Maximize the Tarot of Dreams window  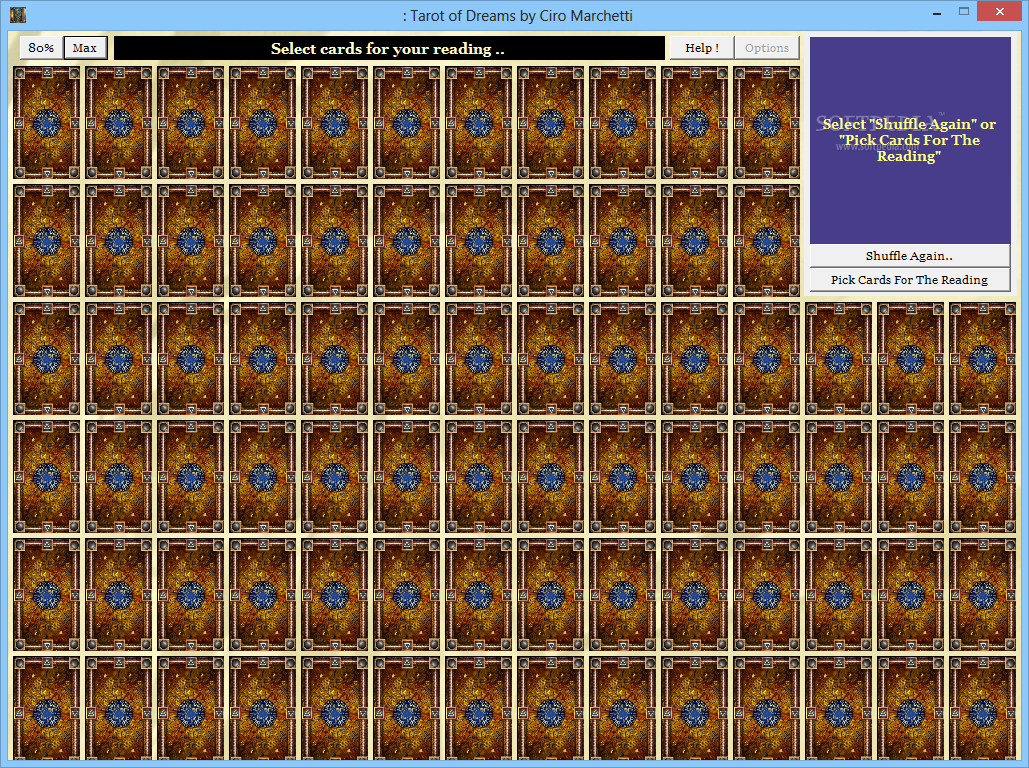coord(964,12)
